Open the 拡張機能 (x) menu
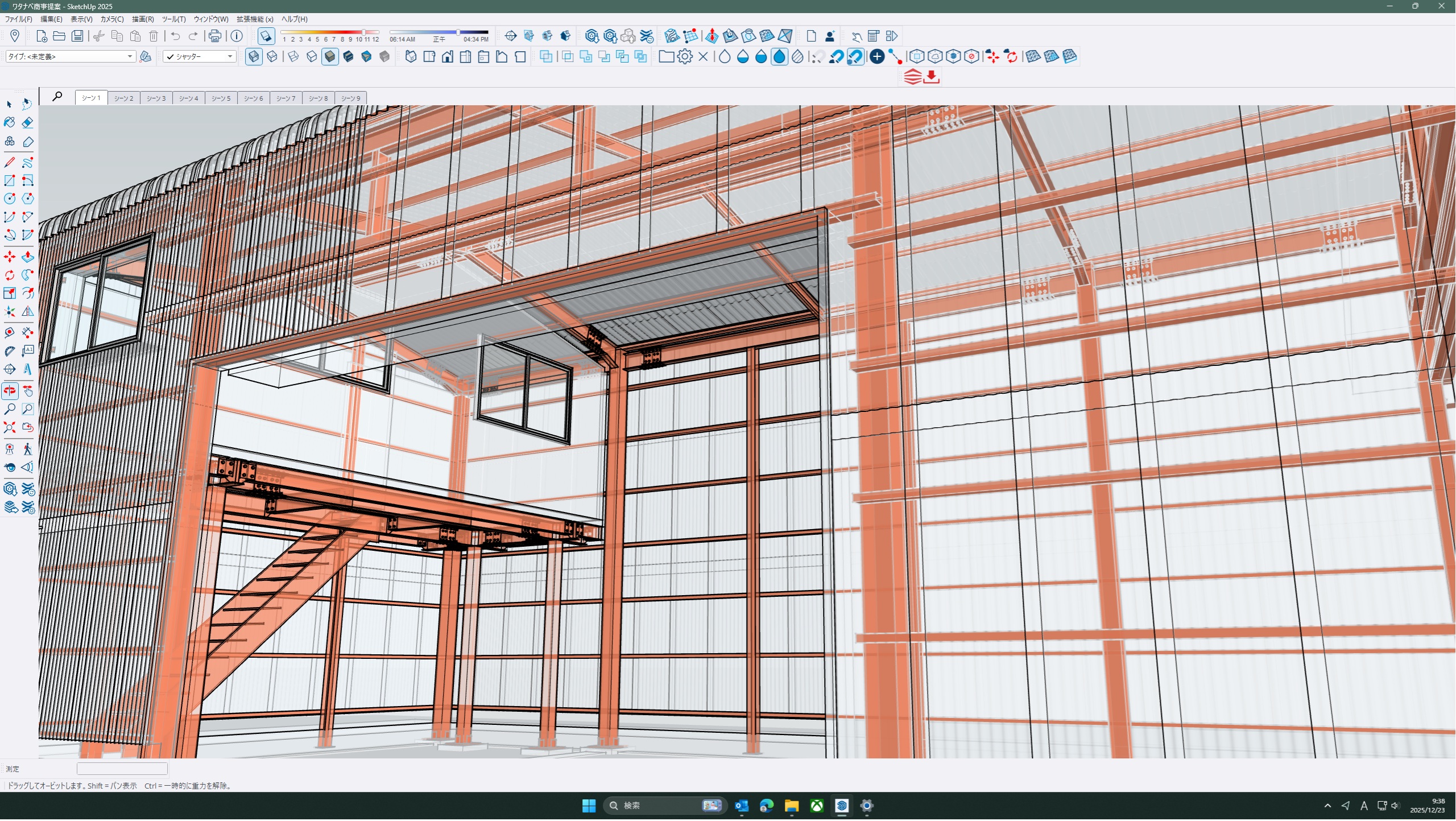Screen dimensions: 1456x821 pos(255,19)
